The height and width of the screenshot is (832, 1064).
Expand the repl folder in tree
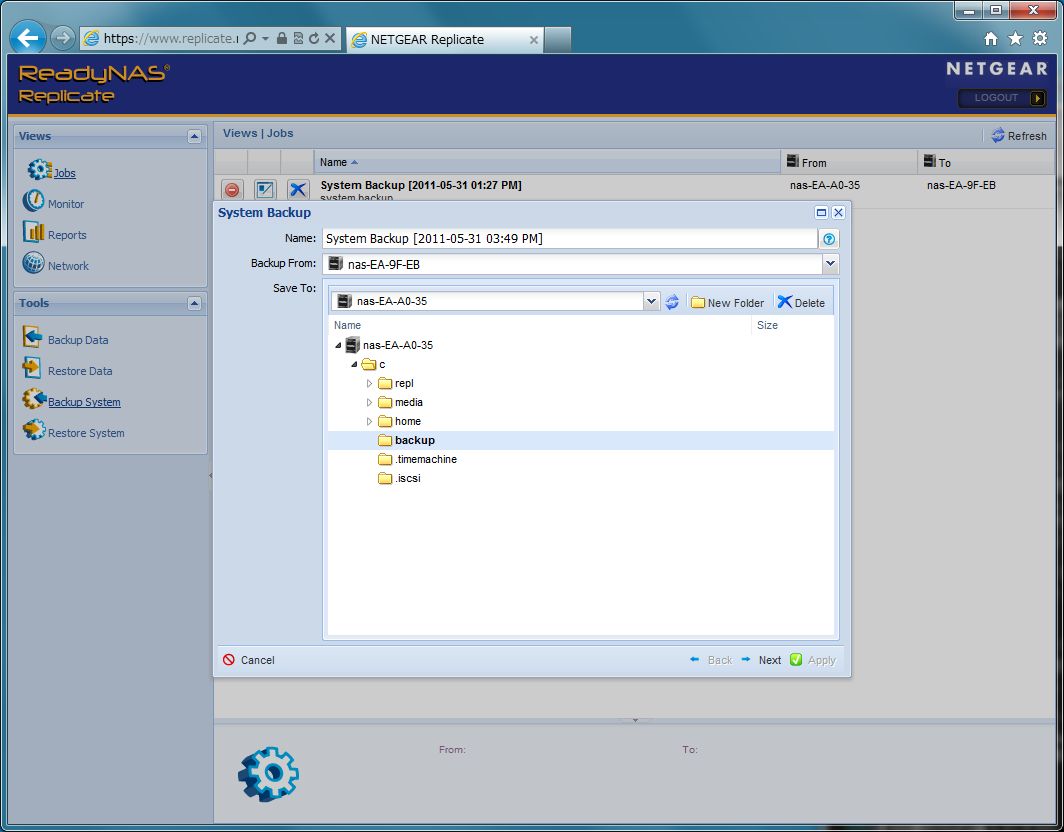pos(369,383)
